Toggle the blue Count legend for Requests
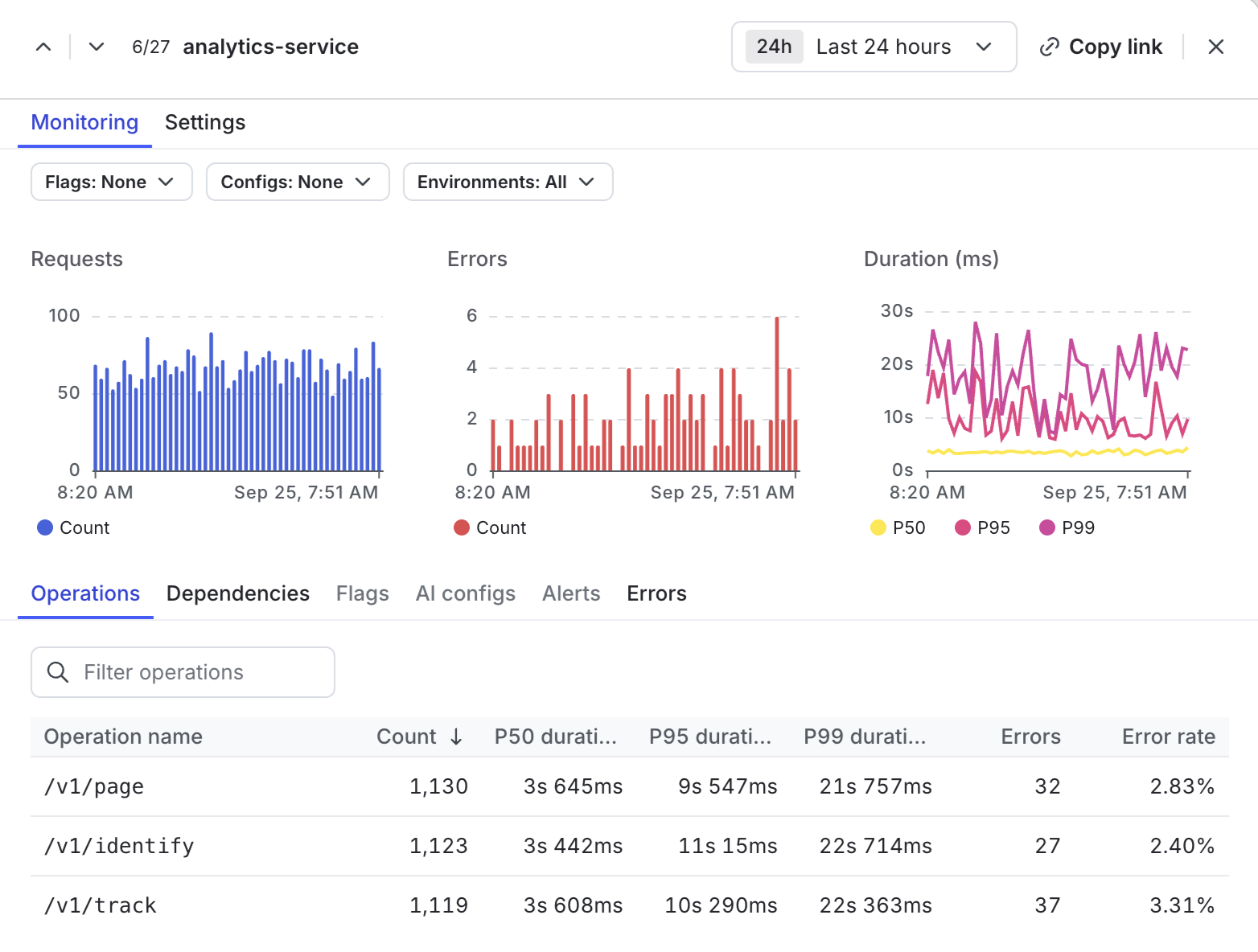Viewport: 1258px width, 952px height. point(73,527)
